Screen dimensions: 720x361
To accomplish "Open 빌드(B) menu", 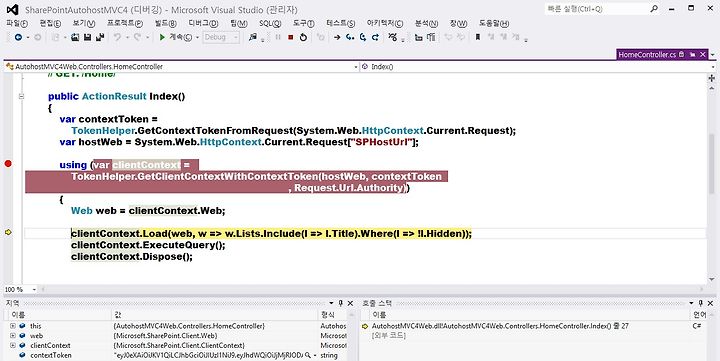I will coord(165,23).
